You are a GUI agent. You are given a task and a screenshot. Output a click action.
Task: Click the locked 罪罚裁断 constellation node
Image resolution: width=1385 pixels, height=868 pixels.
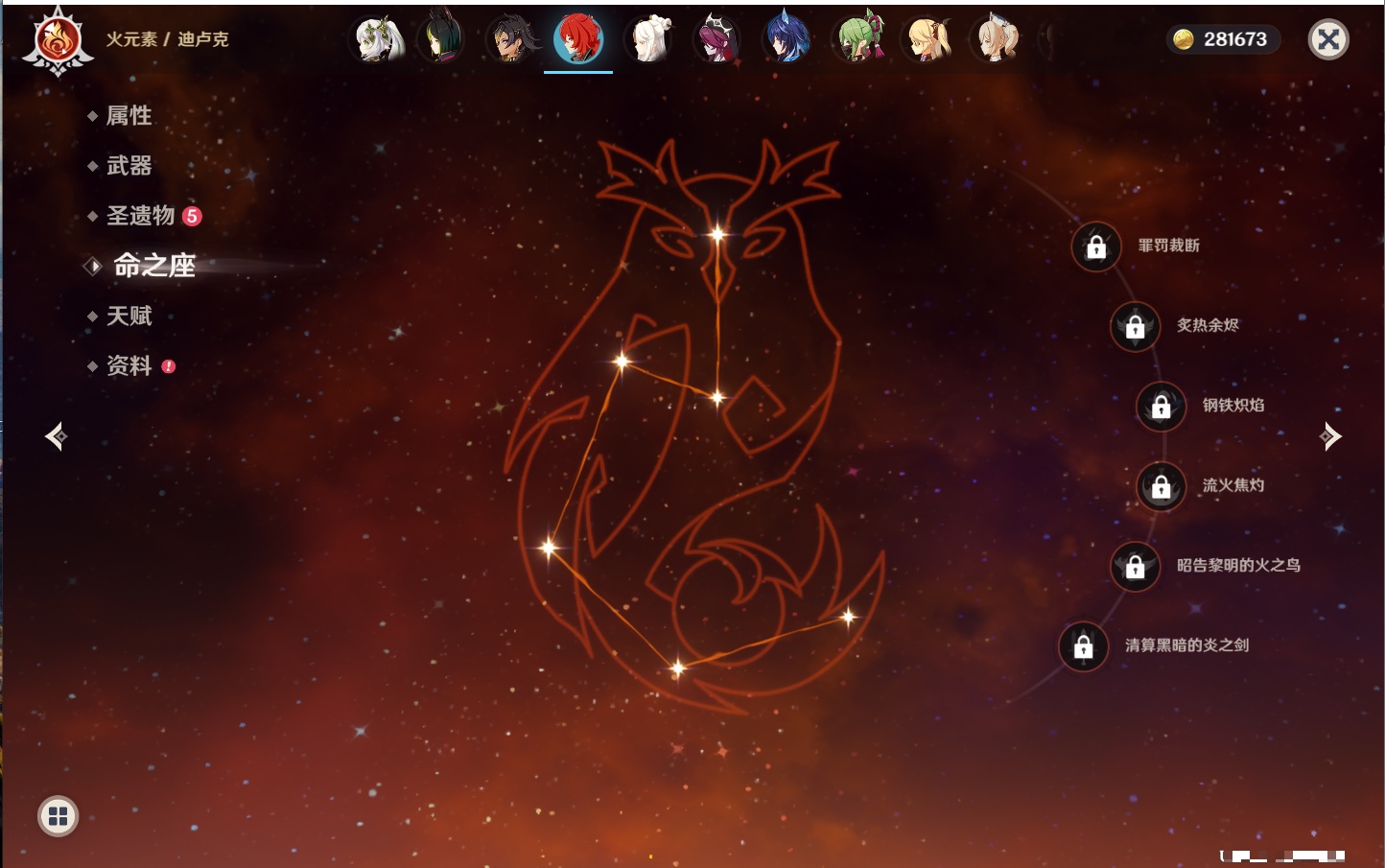pos(1096,247)
